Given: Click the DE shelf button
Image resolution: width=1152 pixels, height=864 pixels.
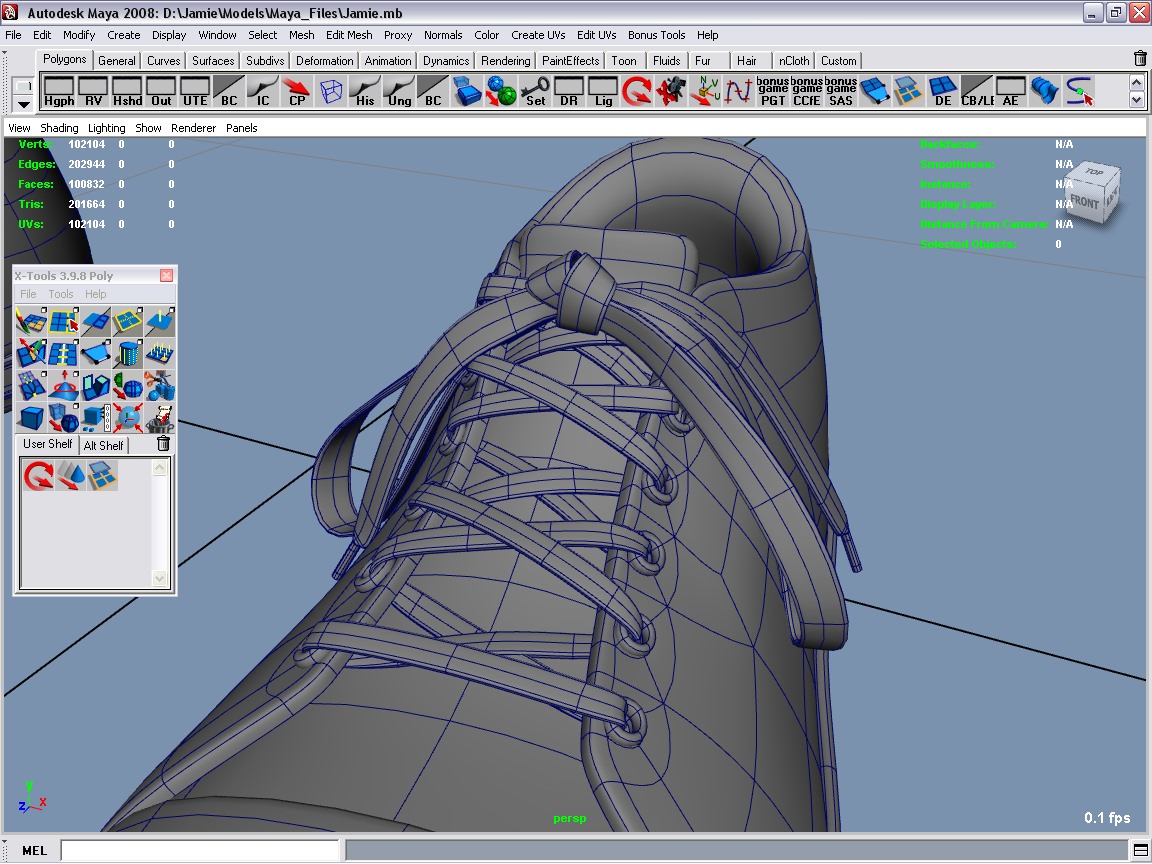Looking at the screenshot, I should click(943, 92).
